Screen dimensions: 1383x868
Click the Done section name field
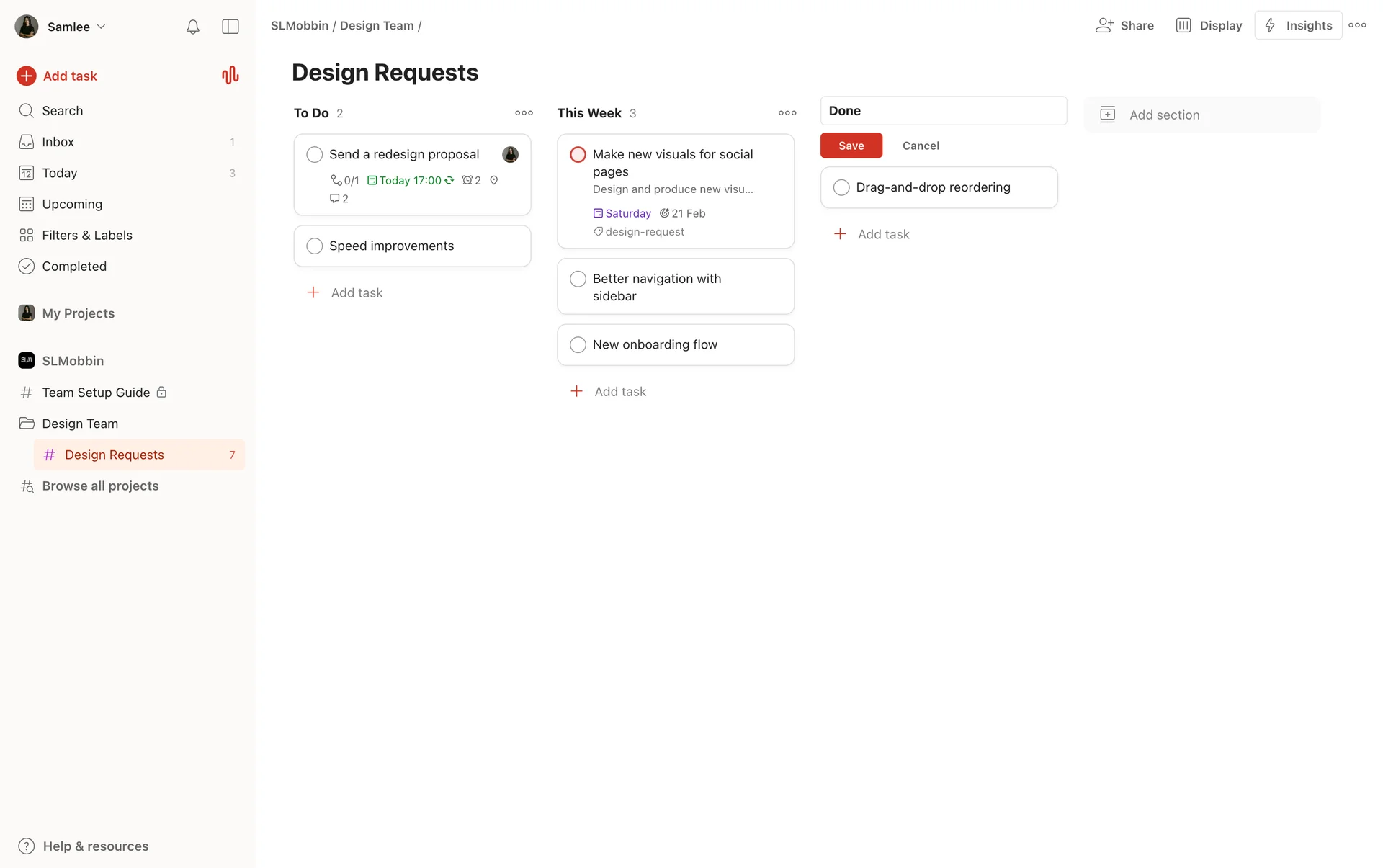coord(943,111)
